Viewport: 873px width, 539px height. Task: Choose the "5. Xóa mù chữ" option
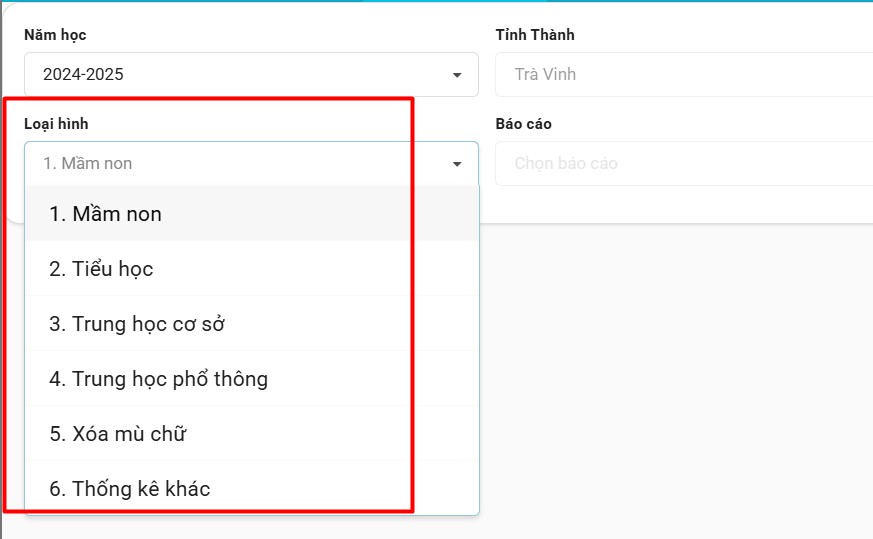[117, 434]
